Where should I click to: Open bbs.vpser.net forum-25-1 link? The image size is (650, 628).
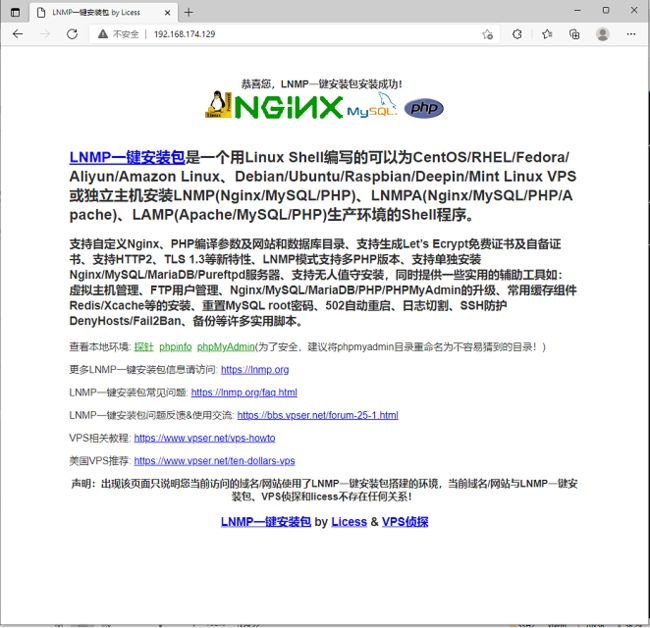(318, 415)
